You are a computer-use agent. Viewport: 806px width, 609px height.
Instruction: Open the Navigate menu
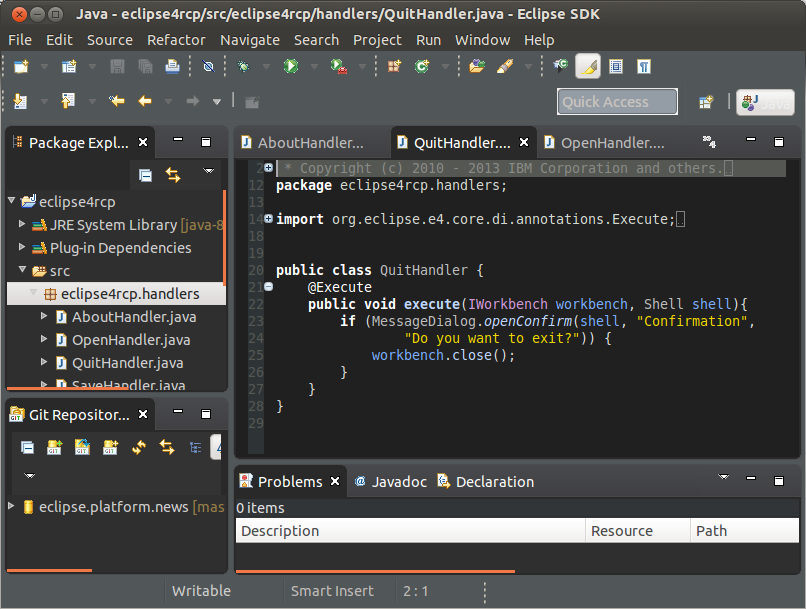[x=250, y=40]
